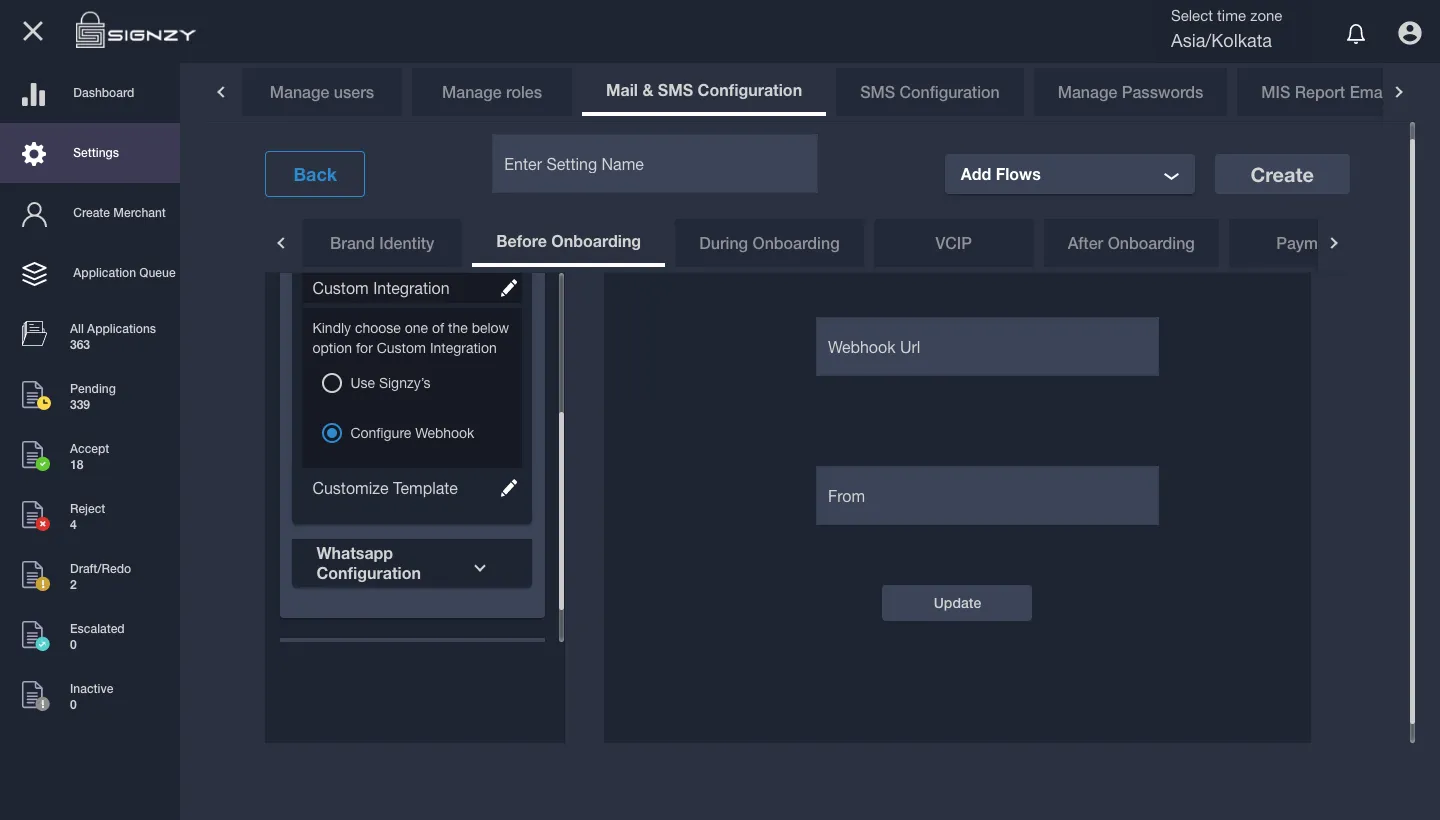Show earlier top tabs with left arrow
The image size is (1440, 820).
221,92
